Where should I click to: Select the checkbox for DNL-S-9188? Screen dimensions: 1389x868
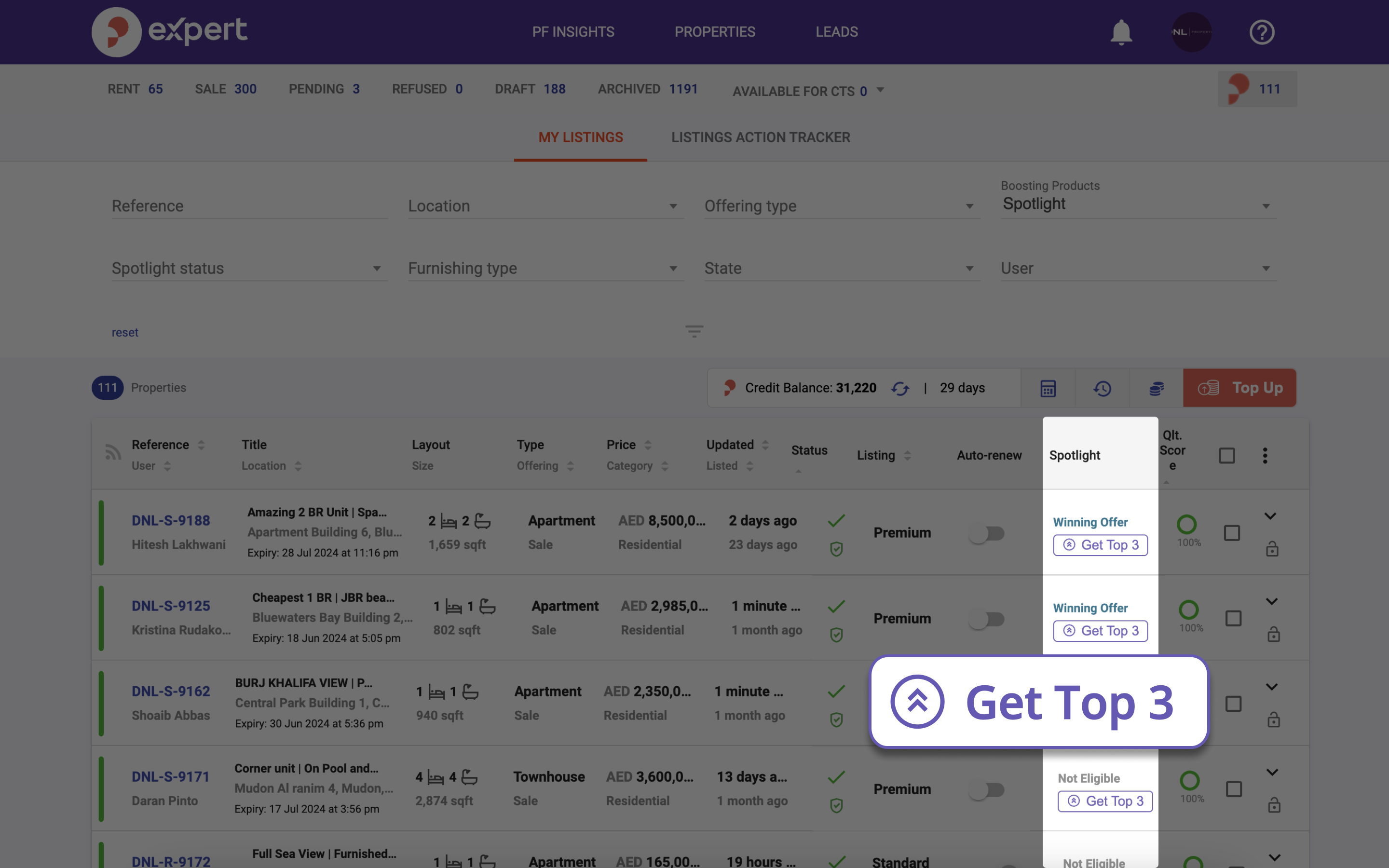point(1232,533)
